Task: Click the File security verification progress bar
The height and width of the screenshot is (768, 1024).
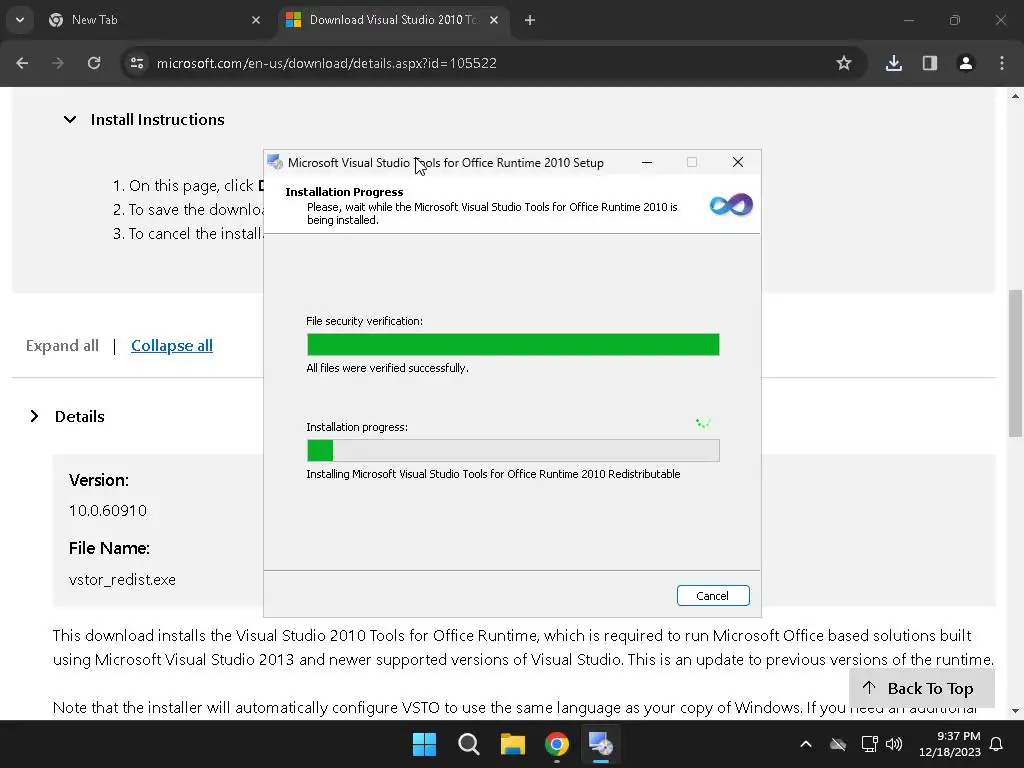Action: pos(513,344)
